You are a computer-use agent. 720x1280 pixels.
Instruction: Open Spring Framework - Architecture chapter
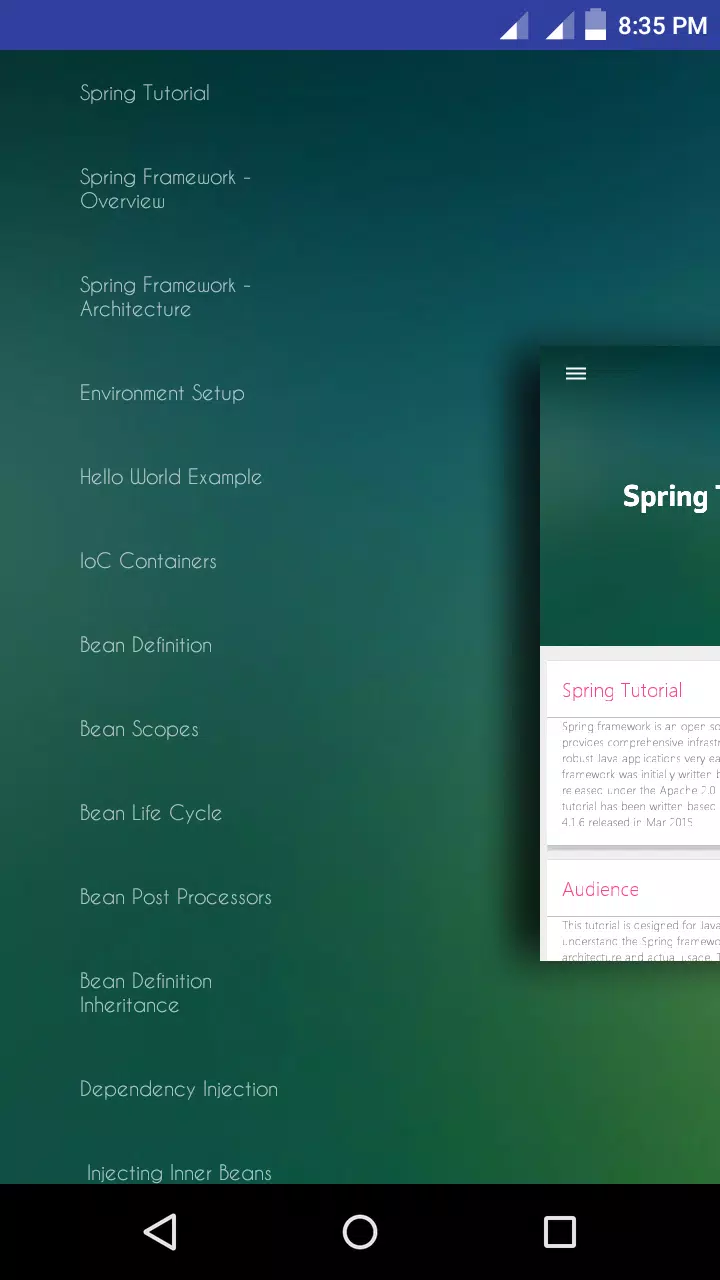(x=165, y=297)
